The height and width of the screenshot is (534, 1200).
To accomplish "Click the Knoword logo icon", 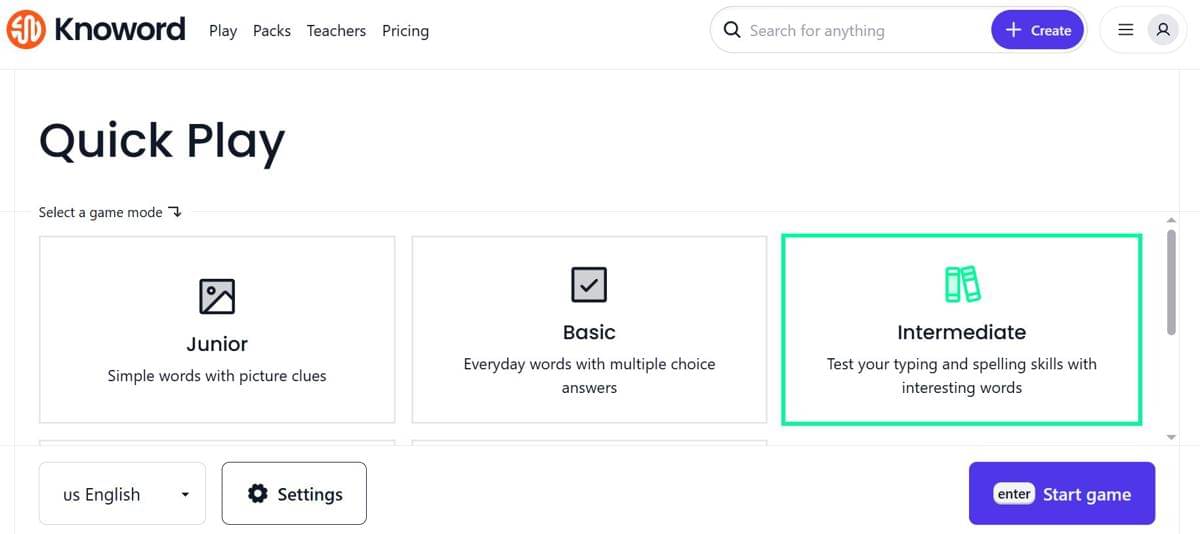I will point(26,30).
